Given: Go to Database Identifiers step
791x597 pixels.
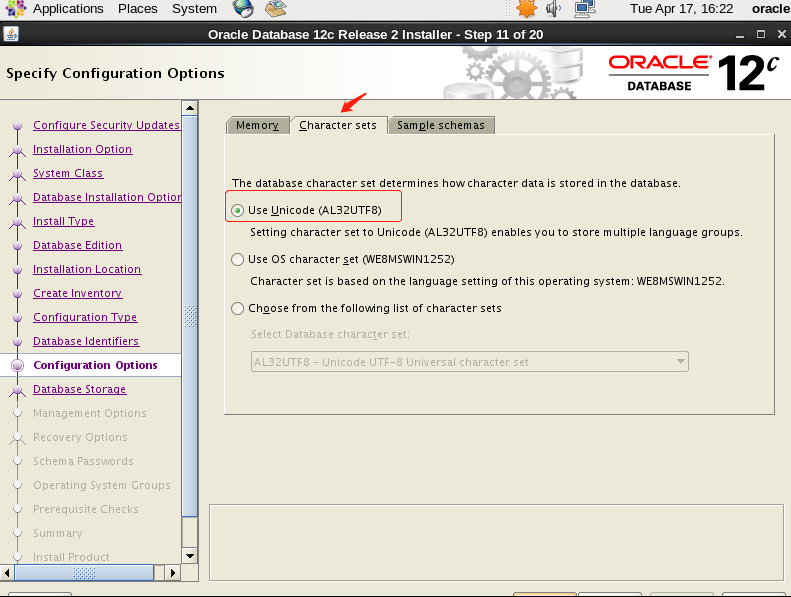Looking at the screenshot, I should click(86, 341).
